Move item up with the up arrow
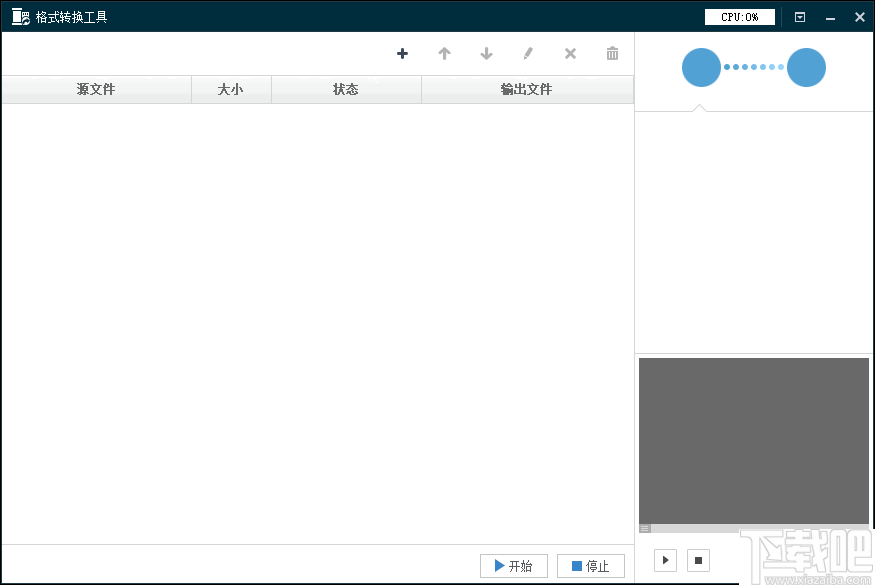 click(x=444, y=54)
